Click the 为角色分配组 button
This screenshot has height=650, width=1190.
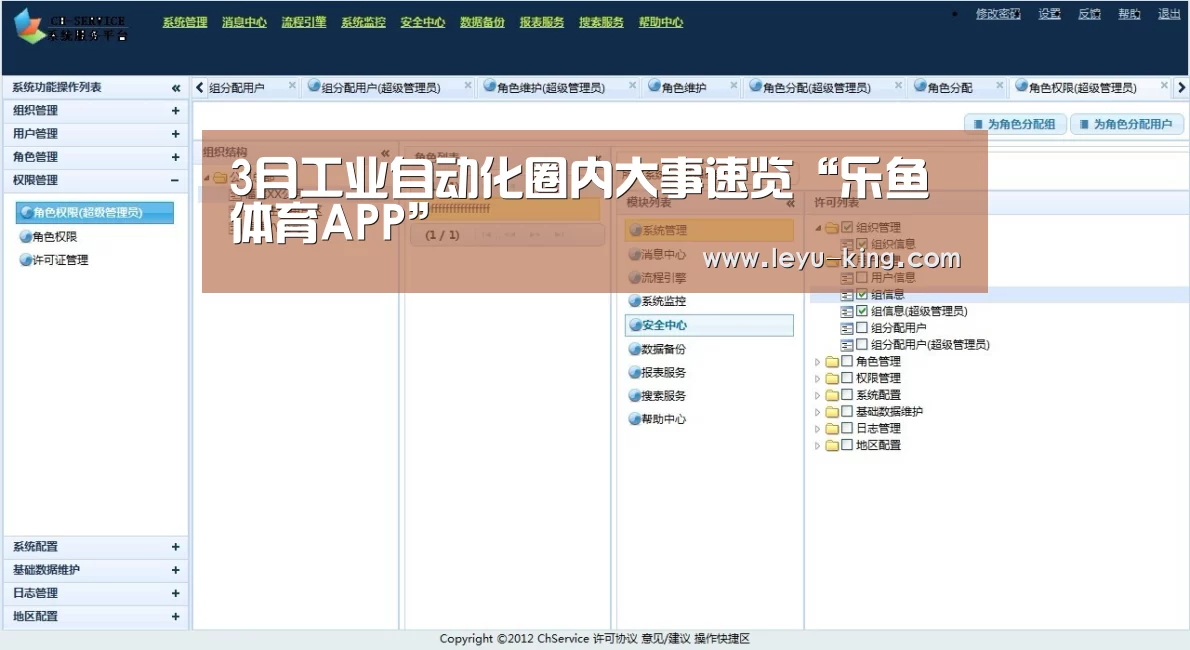click(x=1015, y=124)
